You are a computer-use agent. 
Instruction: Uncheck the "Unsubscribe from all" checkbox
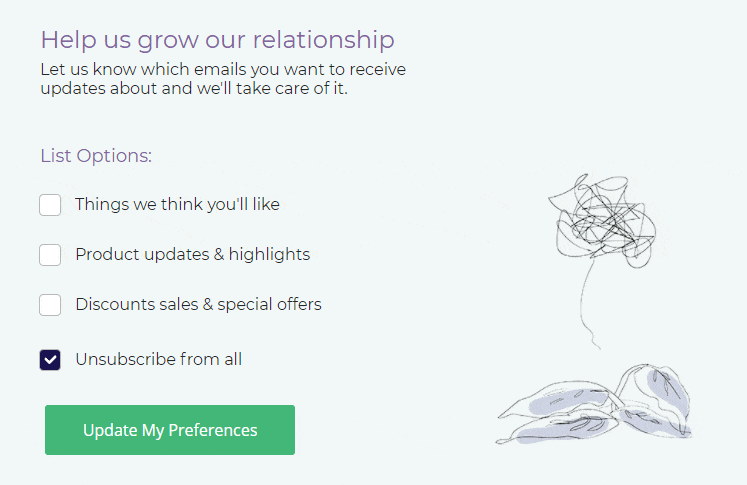[x=50, y=360]
